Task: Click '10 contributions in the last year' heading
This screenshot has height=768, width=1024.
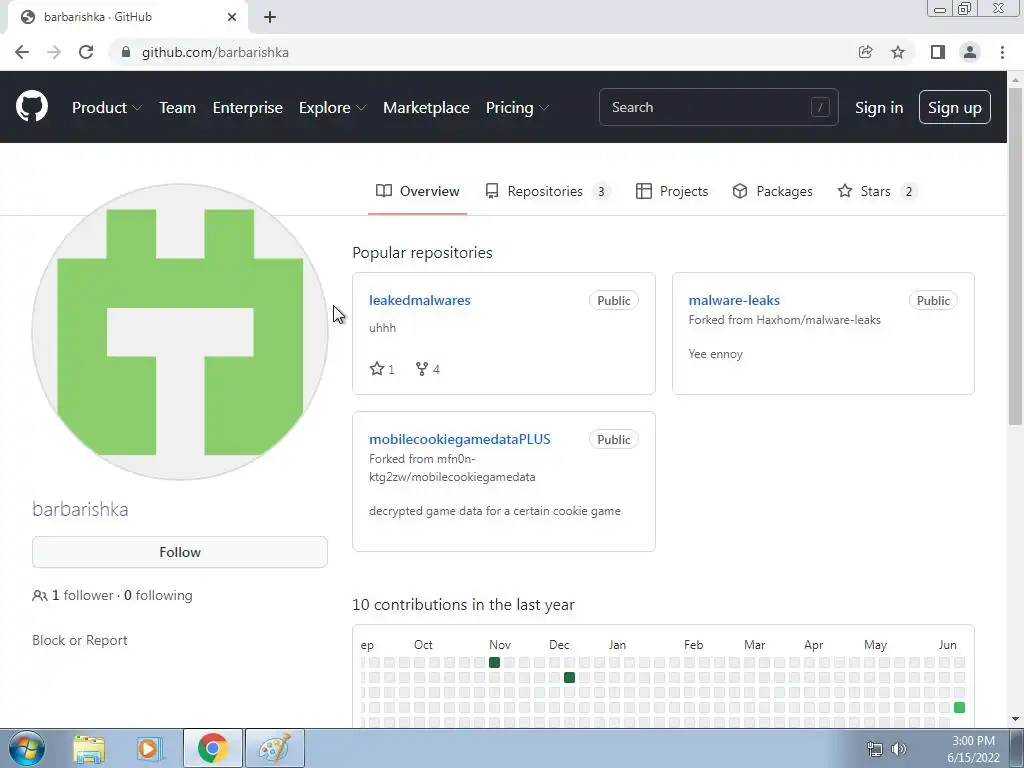Action: point(463,605)
